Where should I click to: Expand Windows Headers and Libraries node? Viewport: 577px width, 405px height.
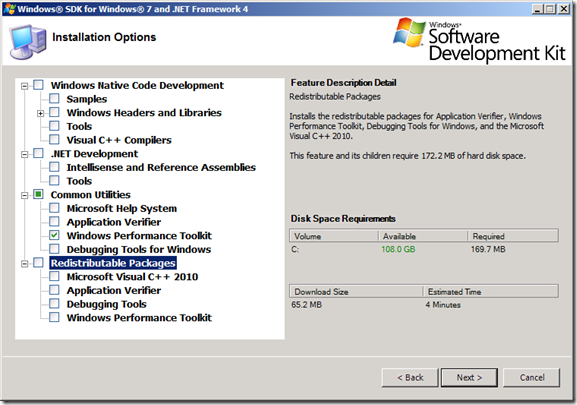pyautogui.click(x=40, y=113)
